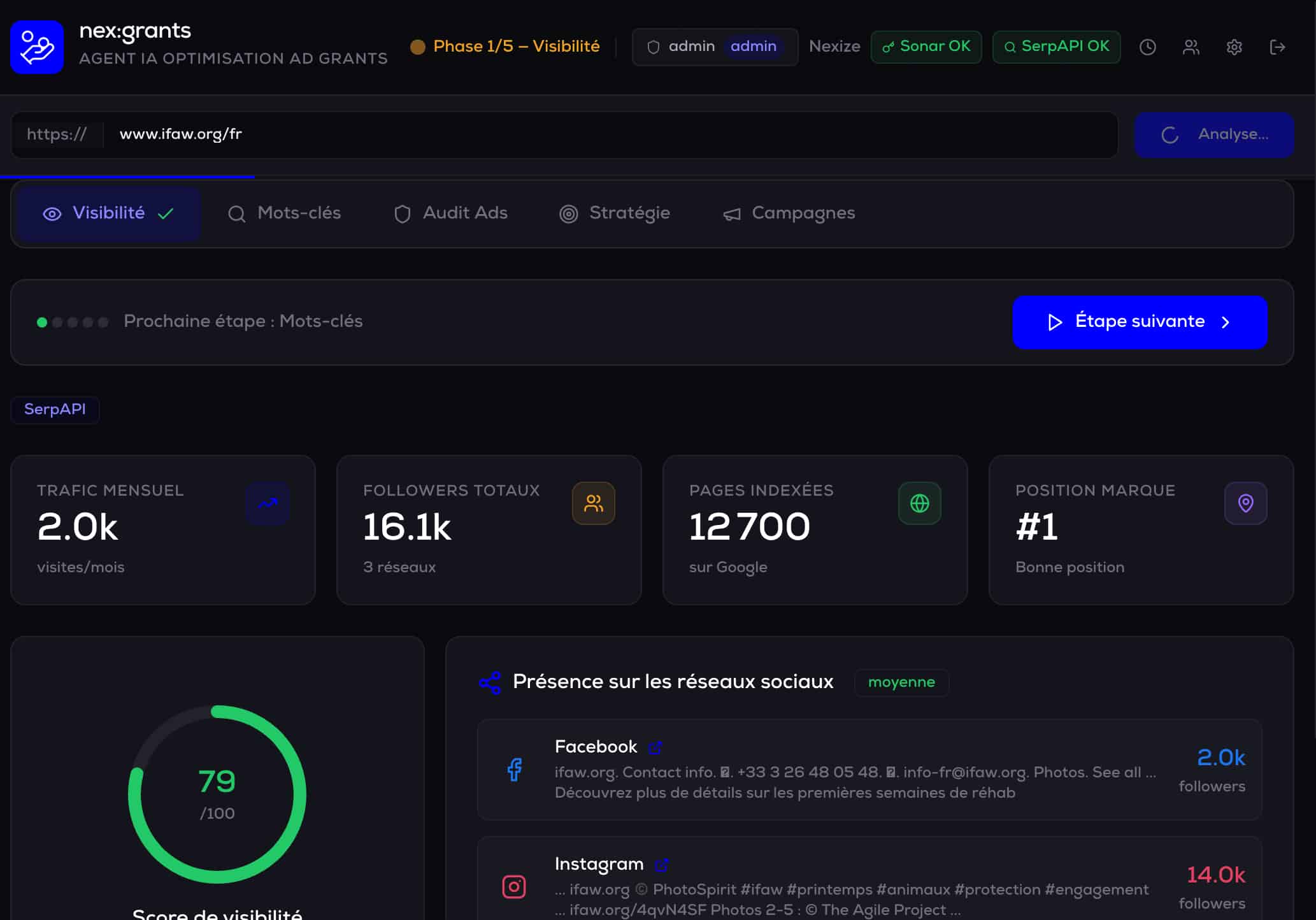This screenshot has width=1316, height=920.
Task: Click the nex:grants hand logo icon
Action: [x=37, y=47]
